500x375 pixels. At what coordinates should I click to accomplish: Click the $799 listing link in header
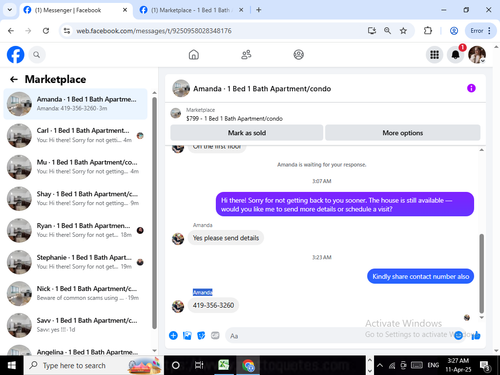point(234,119)
